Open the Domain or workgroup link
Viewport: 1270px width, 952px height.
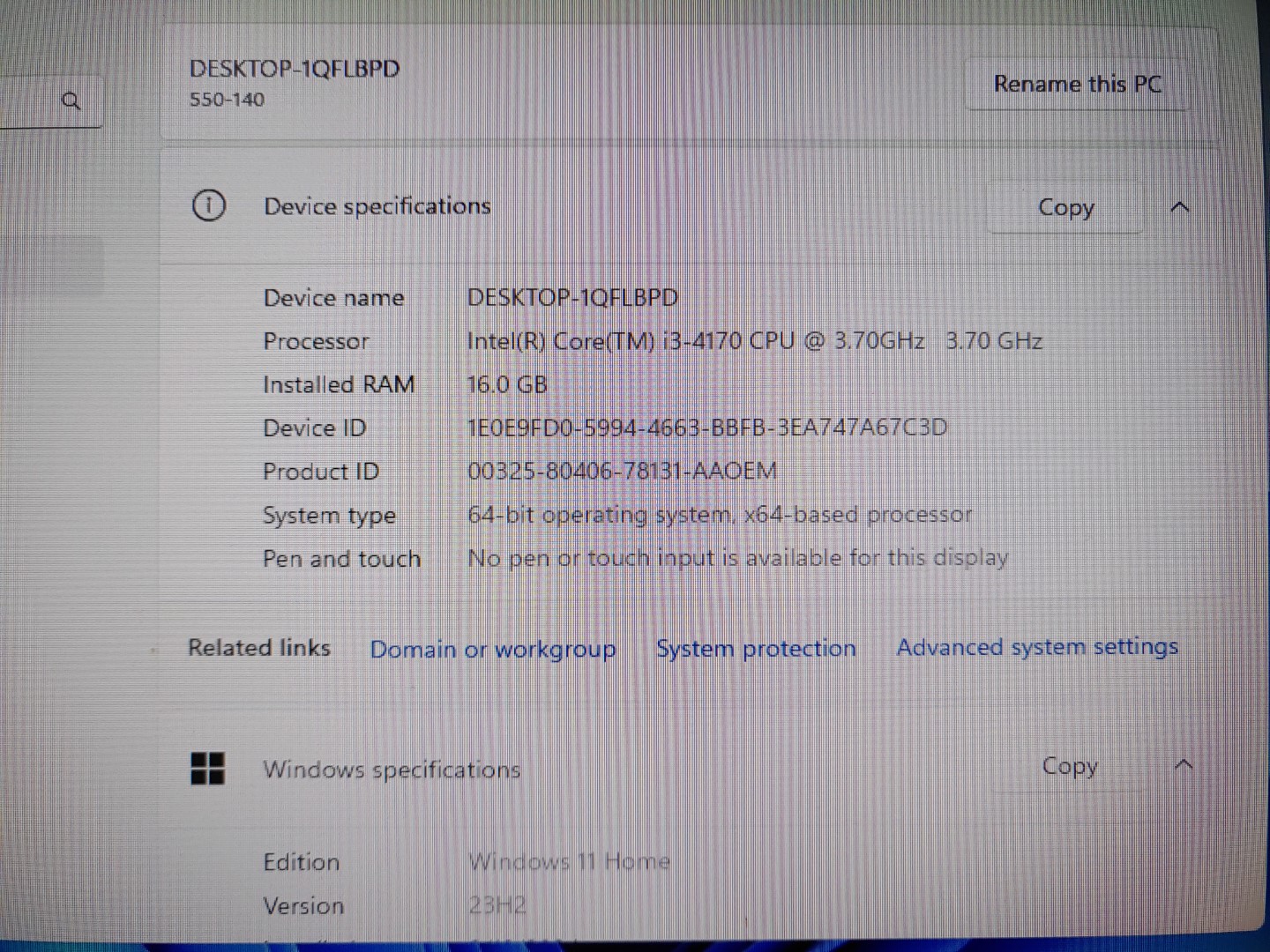[x=493, y=650]
